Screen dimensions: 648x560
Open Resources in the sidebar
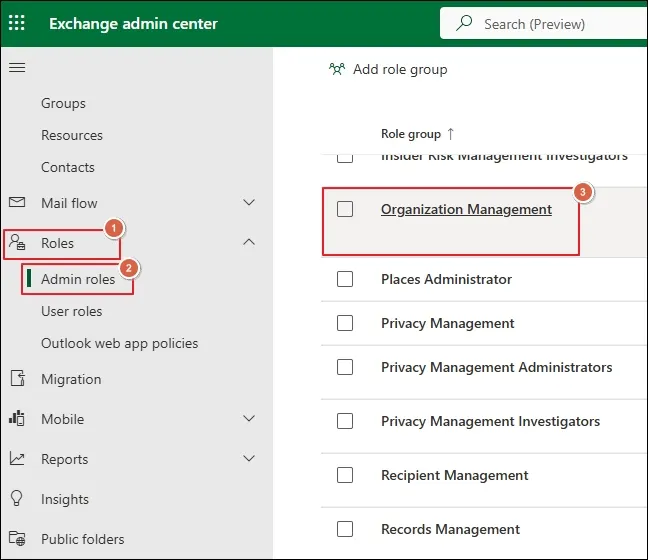tap(72, 135)
